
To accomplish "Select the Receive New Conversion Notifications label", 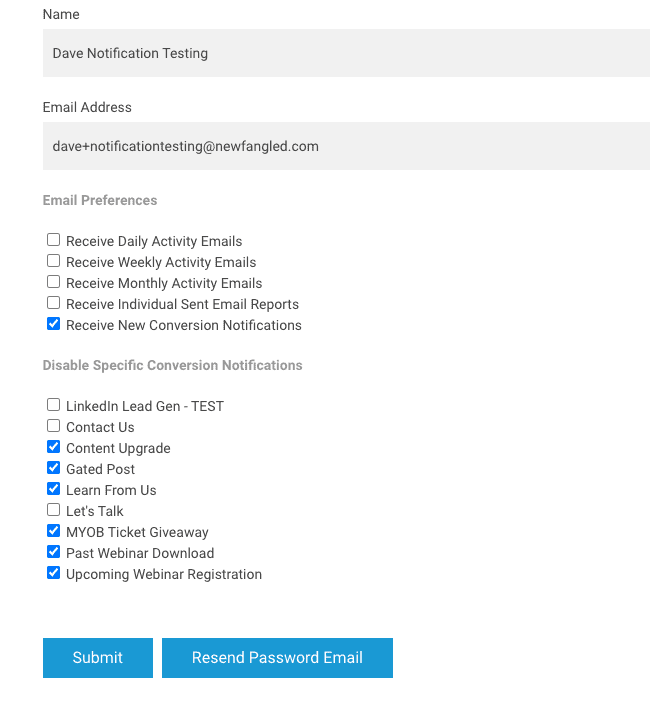I will coord(184,325).
